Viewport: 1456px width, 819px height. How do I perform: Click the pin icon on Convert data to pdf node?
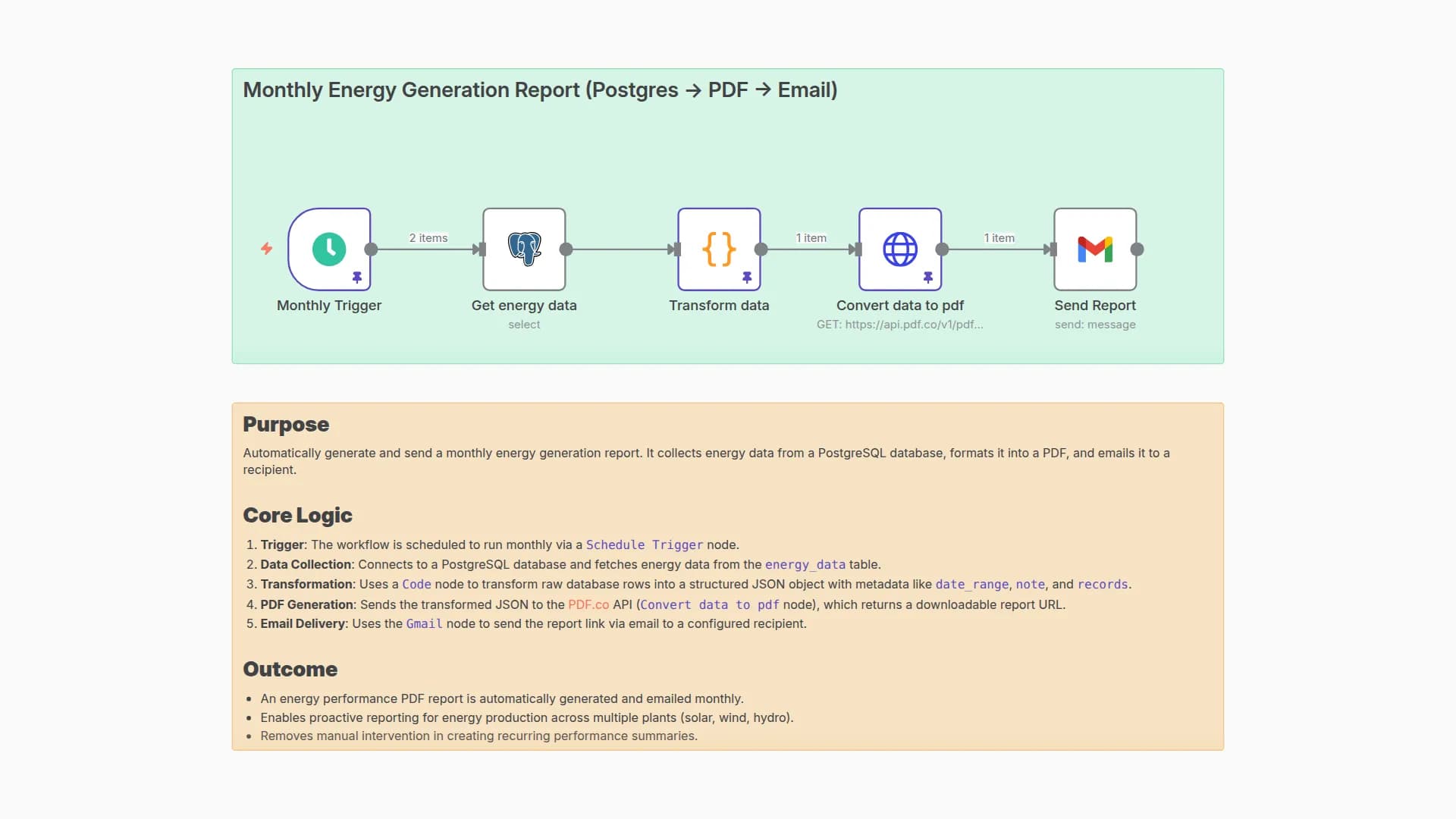point(928,278)
